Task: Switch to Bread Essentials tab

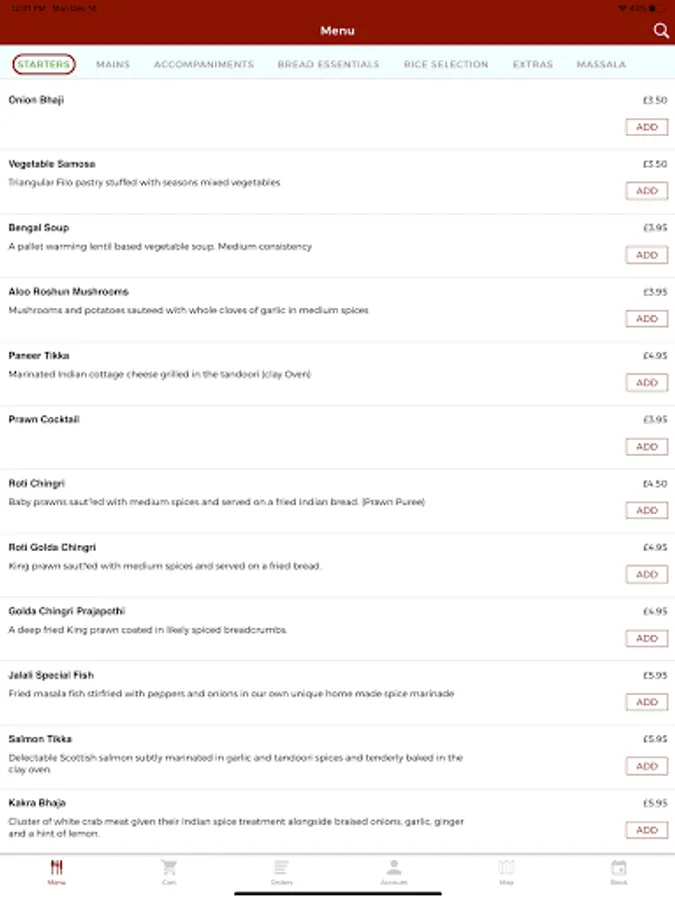Action: tap(328, 65)
